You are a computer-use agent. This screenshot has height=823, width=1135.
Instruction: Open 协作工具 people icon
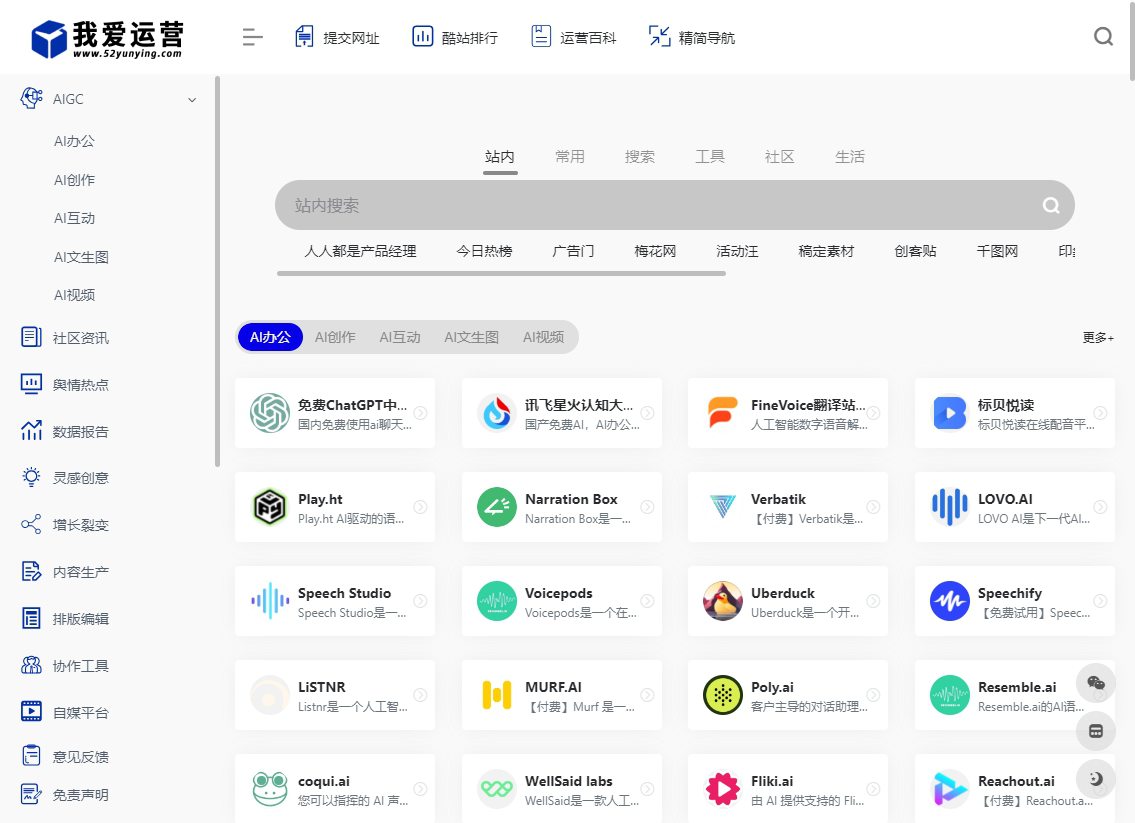31,666
